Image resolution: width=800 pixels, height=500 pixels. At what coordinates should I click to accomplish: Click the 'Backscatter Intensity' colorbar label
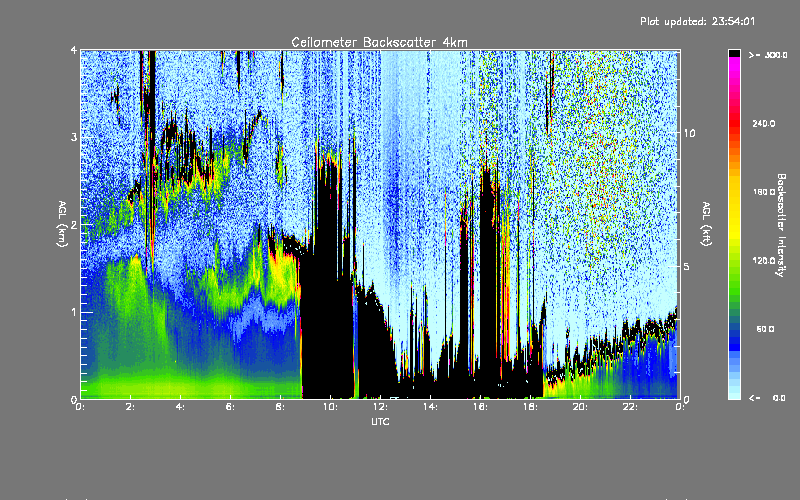tap(781, 225)
